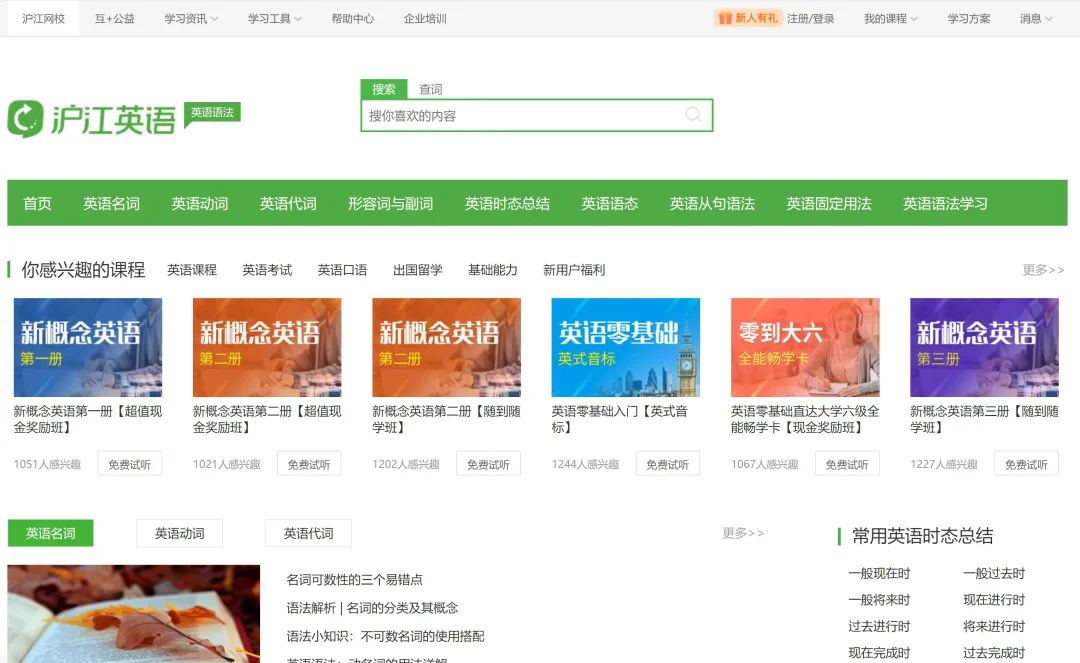Expand the 学习资讯 dropdown menu

pos(191,19)
